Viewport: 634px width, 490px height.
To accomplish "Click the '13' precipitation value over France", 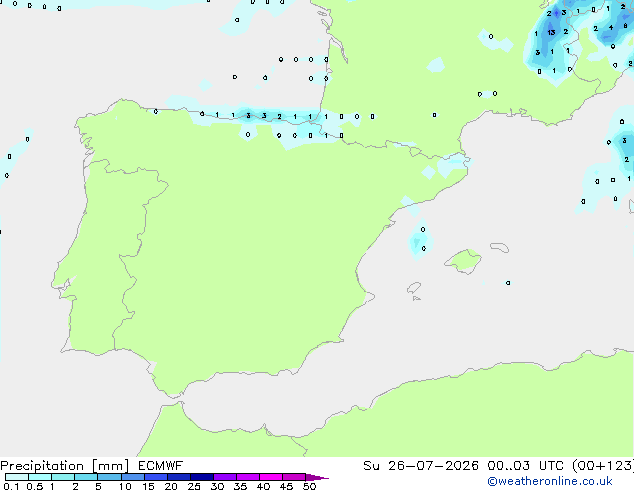I will [x=551, y=32].
